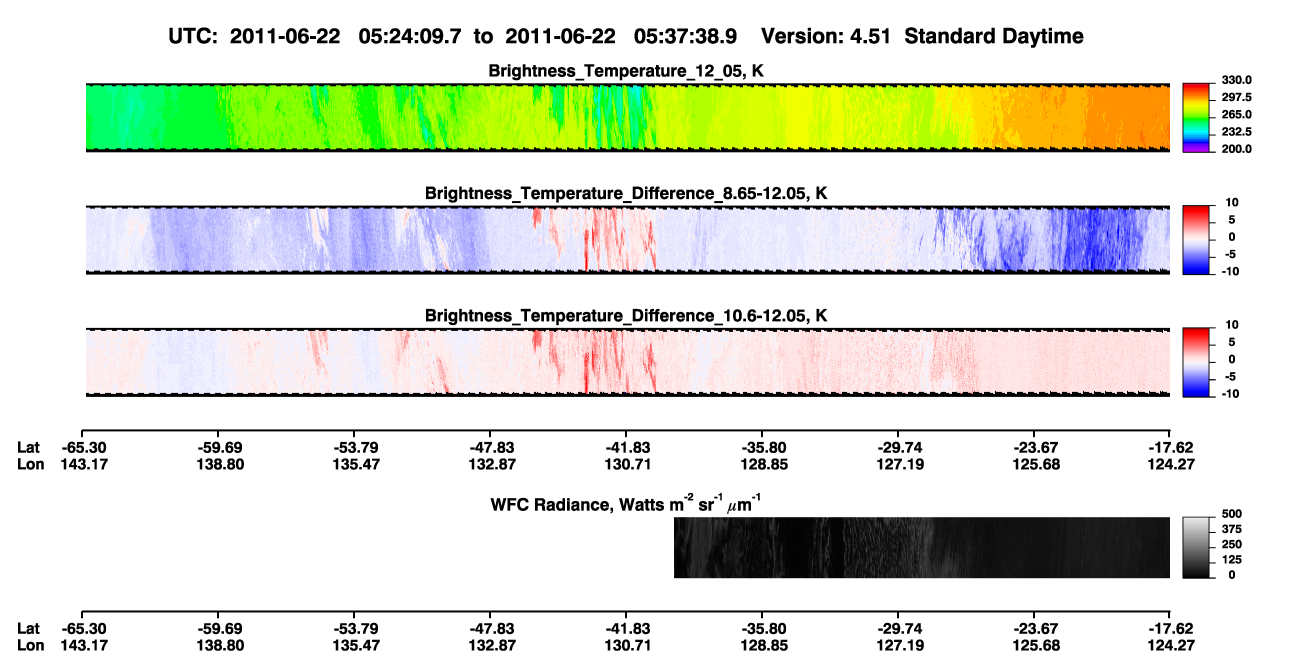Click latitude -59.69 under the temperature difference panels
Viewport: 1300px width, 667px height.
pyautogui.click(x=219, y=448)
